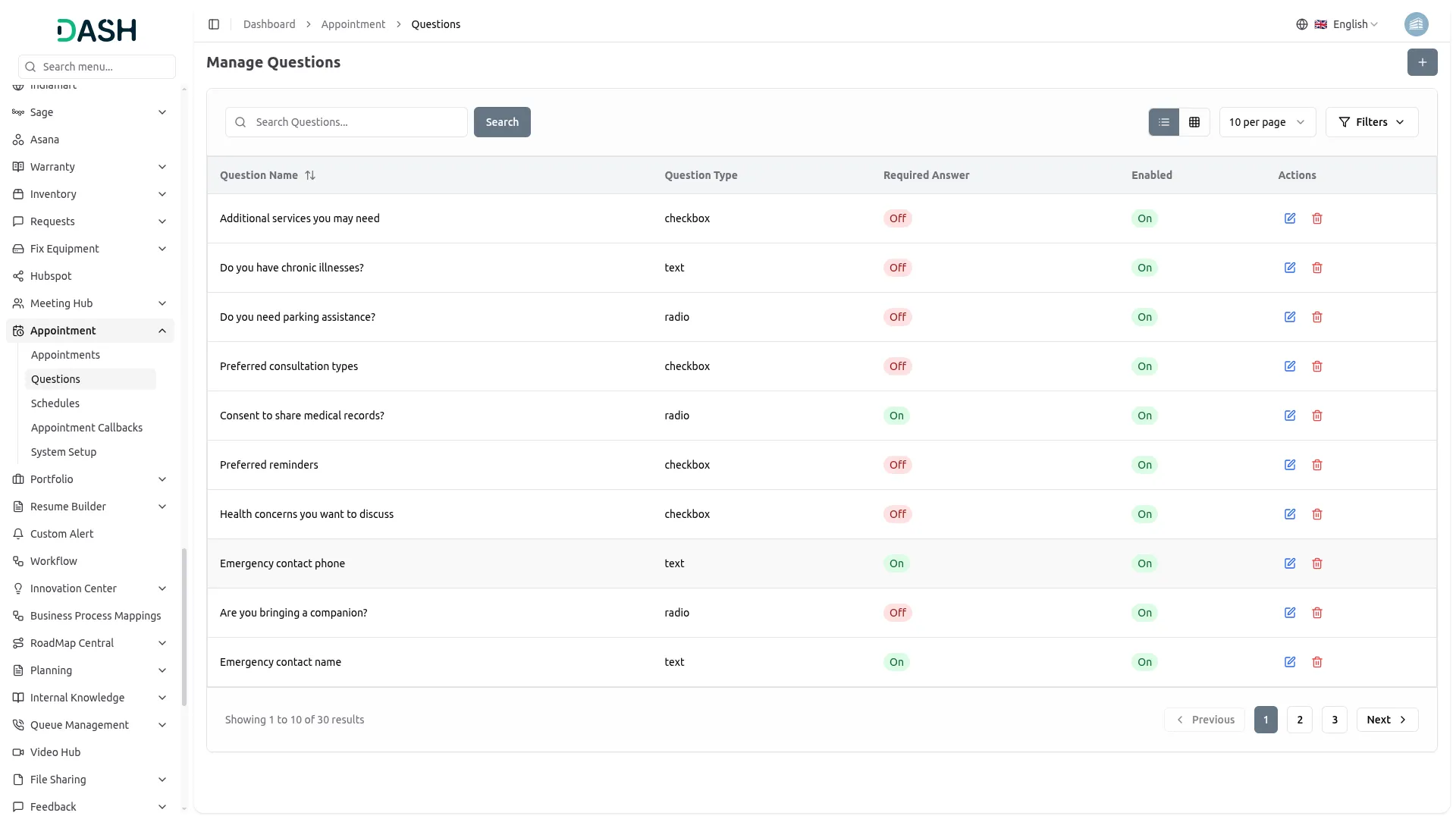The width and height of the screenshot is (1456, 819).
Task: Delete the 'Preferred reminders' question
Action: (x=1317, y=465)
